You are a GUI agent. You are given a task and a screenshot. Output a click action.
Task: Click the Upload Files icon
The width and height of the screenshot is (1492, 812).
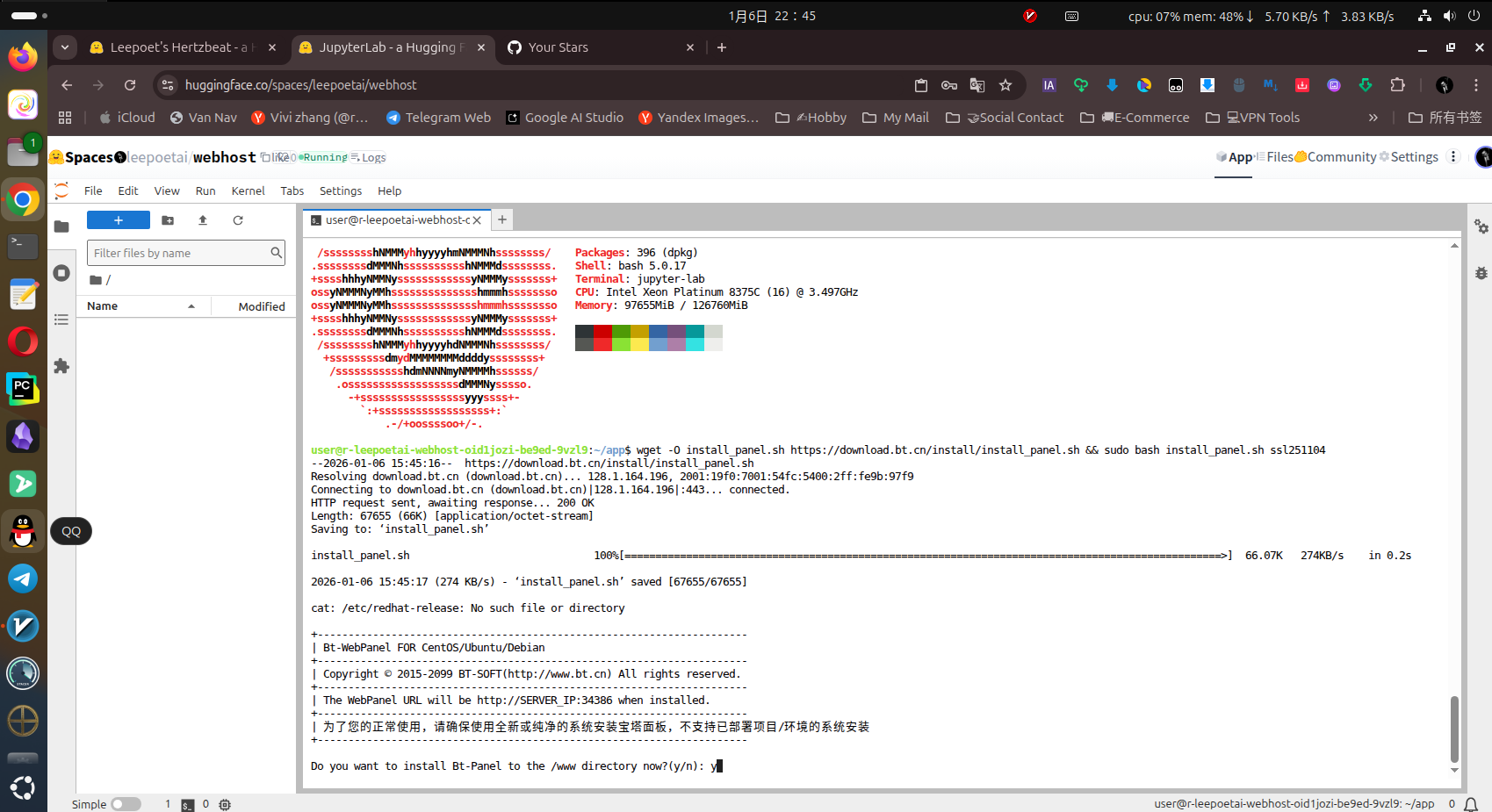tap(203, 220)
